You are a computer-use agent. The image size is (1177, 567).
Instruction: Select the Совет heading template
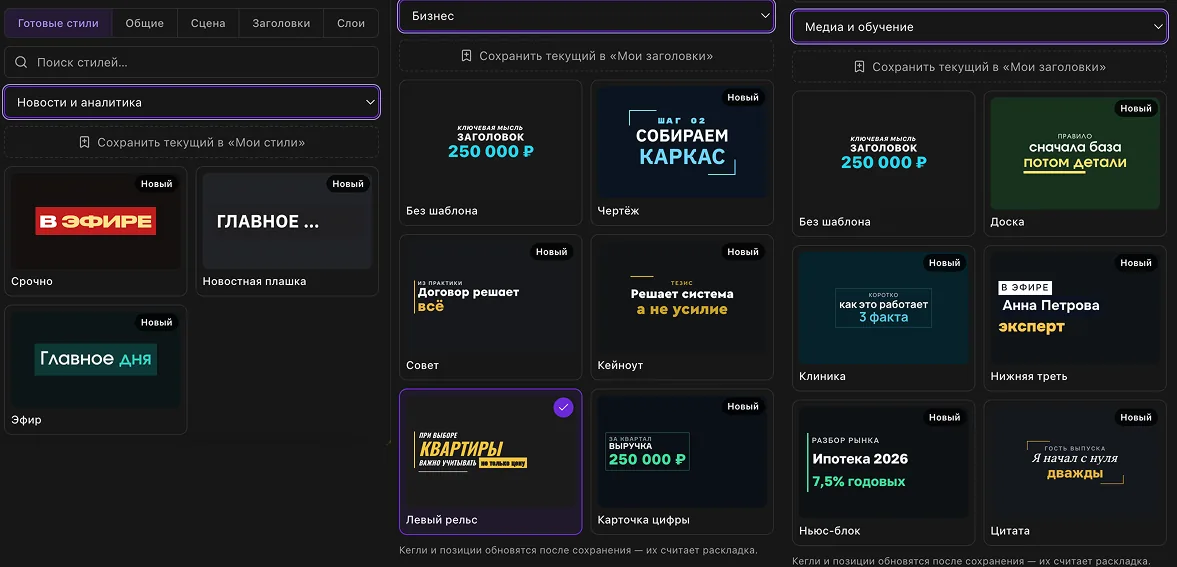coord(490,307)
